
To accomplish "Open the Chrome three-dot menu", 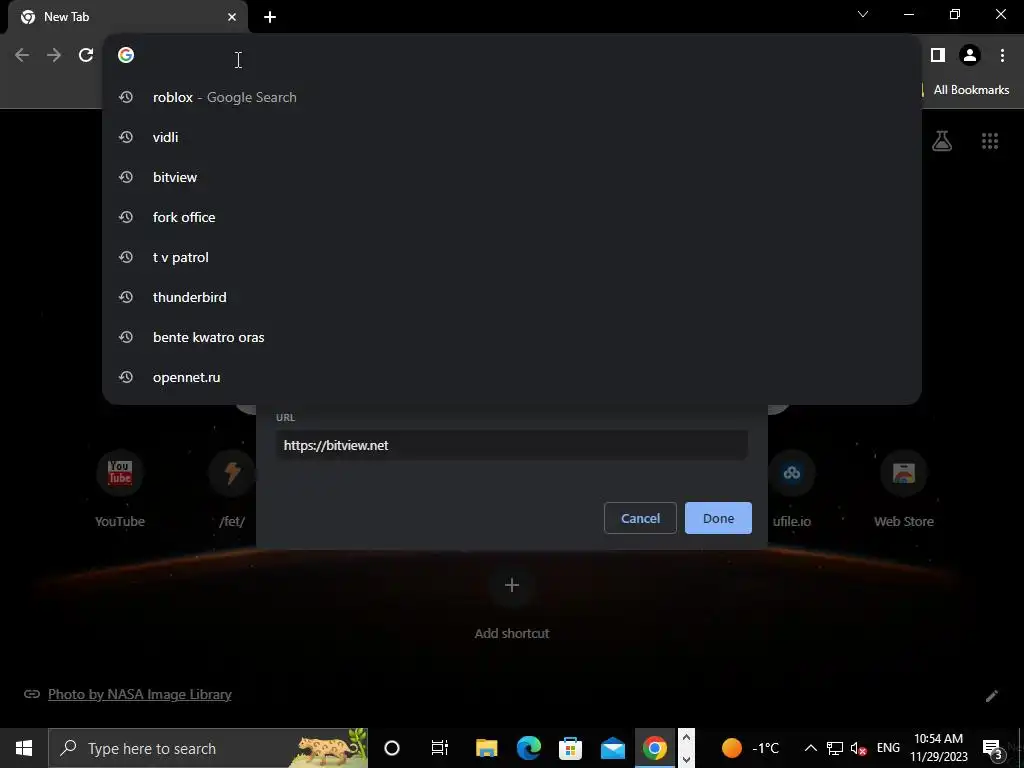I will coord(1002,56).
